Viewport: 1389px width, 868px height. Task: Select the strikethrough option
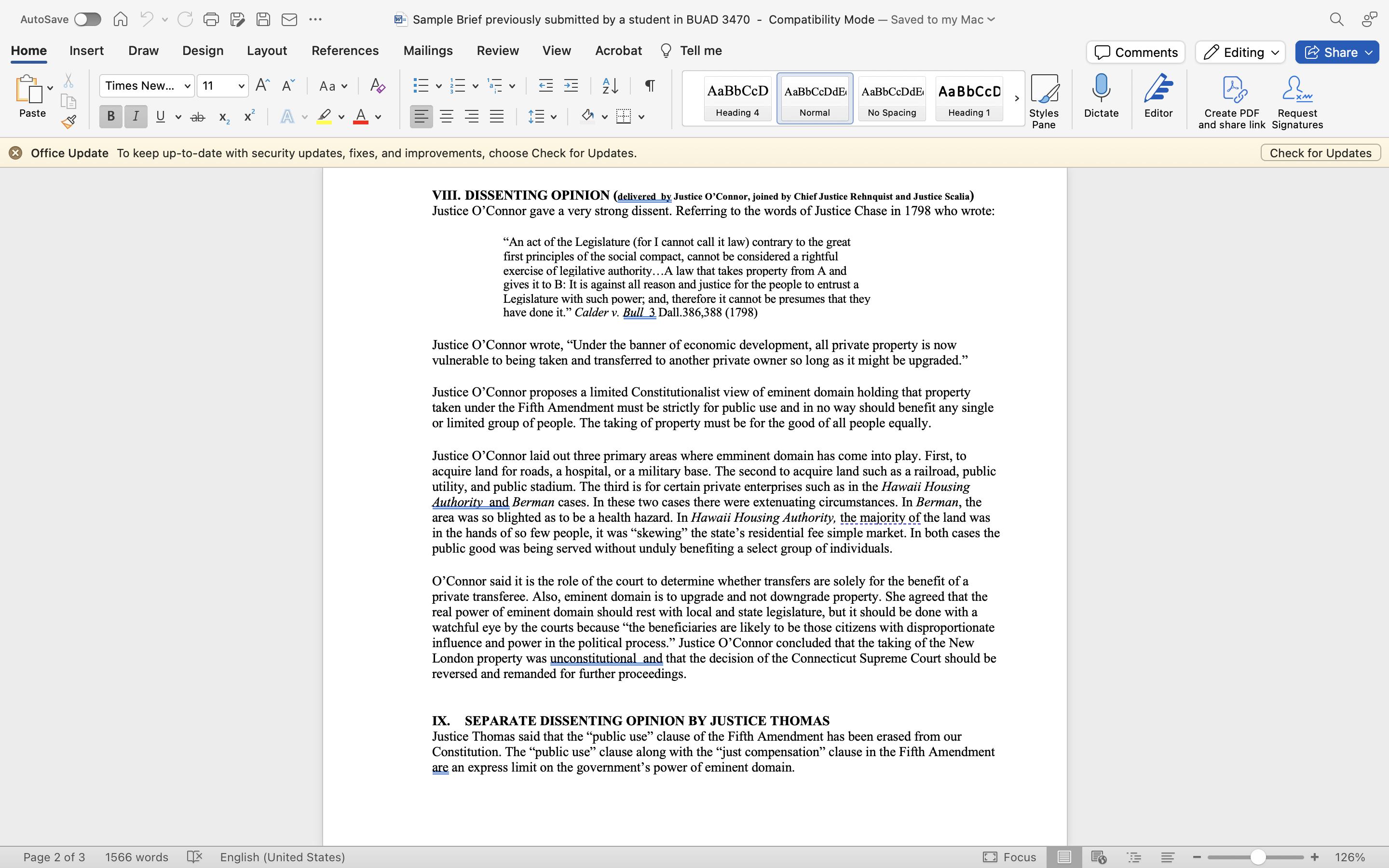click(x=197, y=117)
